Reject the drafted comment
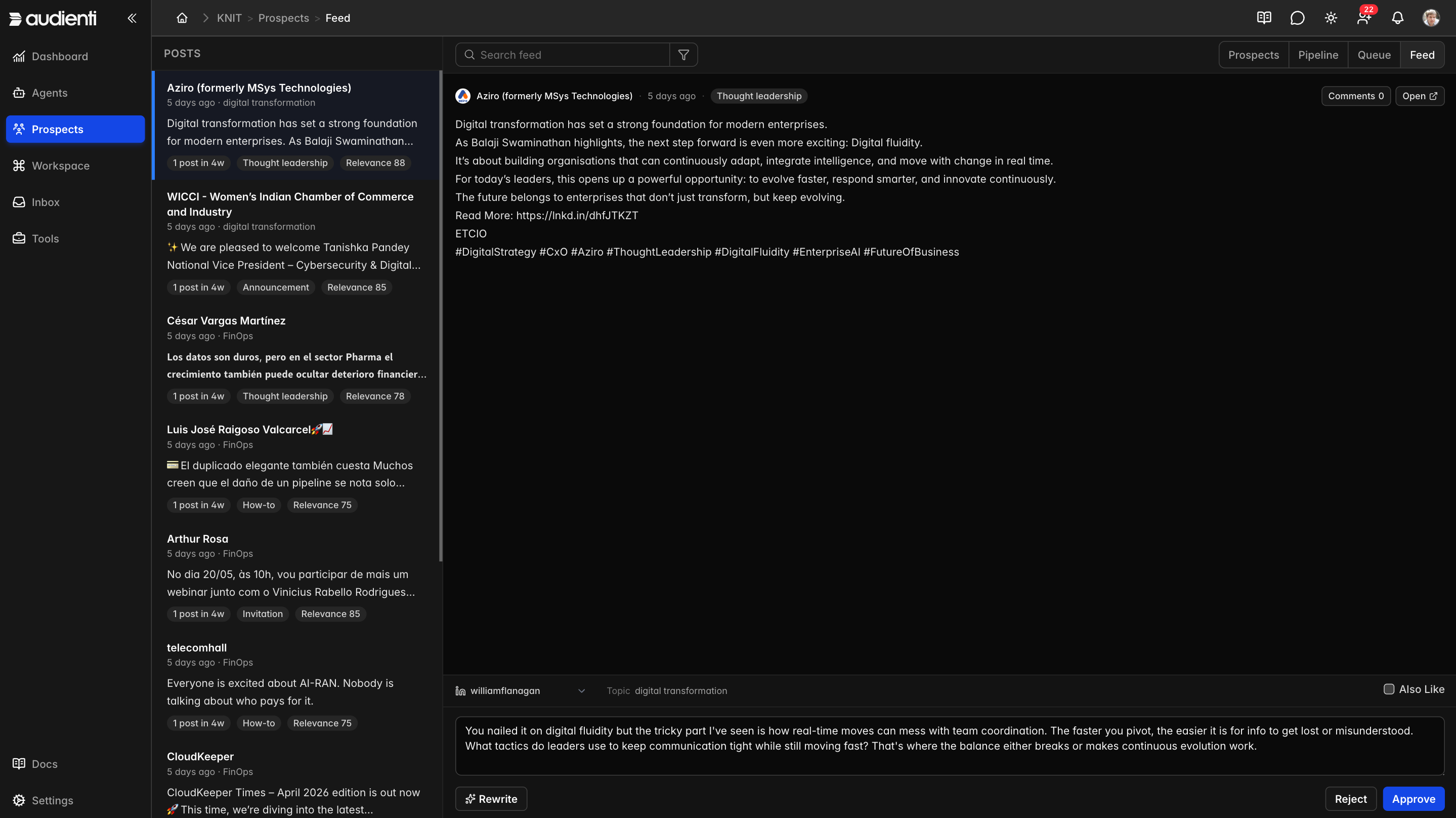The height and width of the screenshot is (818, 1456). [x=1350, y=799]
